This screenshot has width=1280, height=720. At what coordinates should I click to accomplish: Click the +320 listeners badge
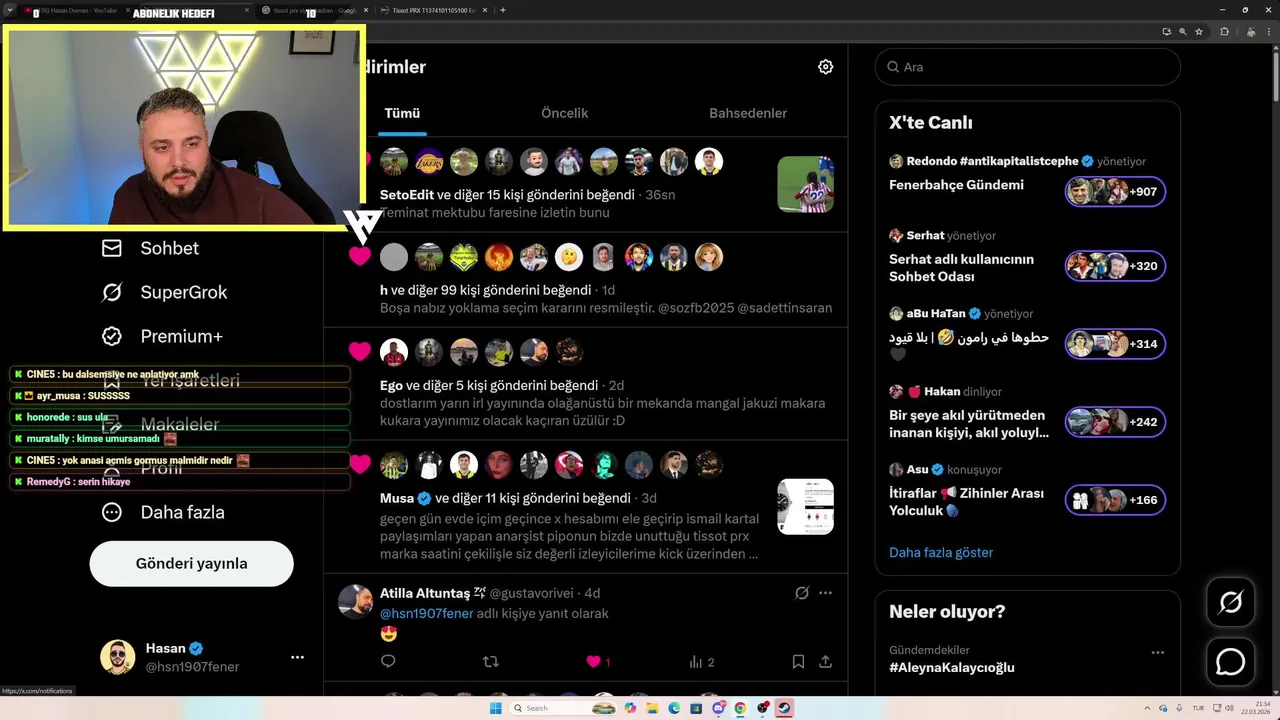coord(1115,266)
